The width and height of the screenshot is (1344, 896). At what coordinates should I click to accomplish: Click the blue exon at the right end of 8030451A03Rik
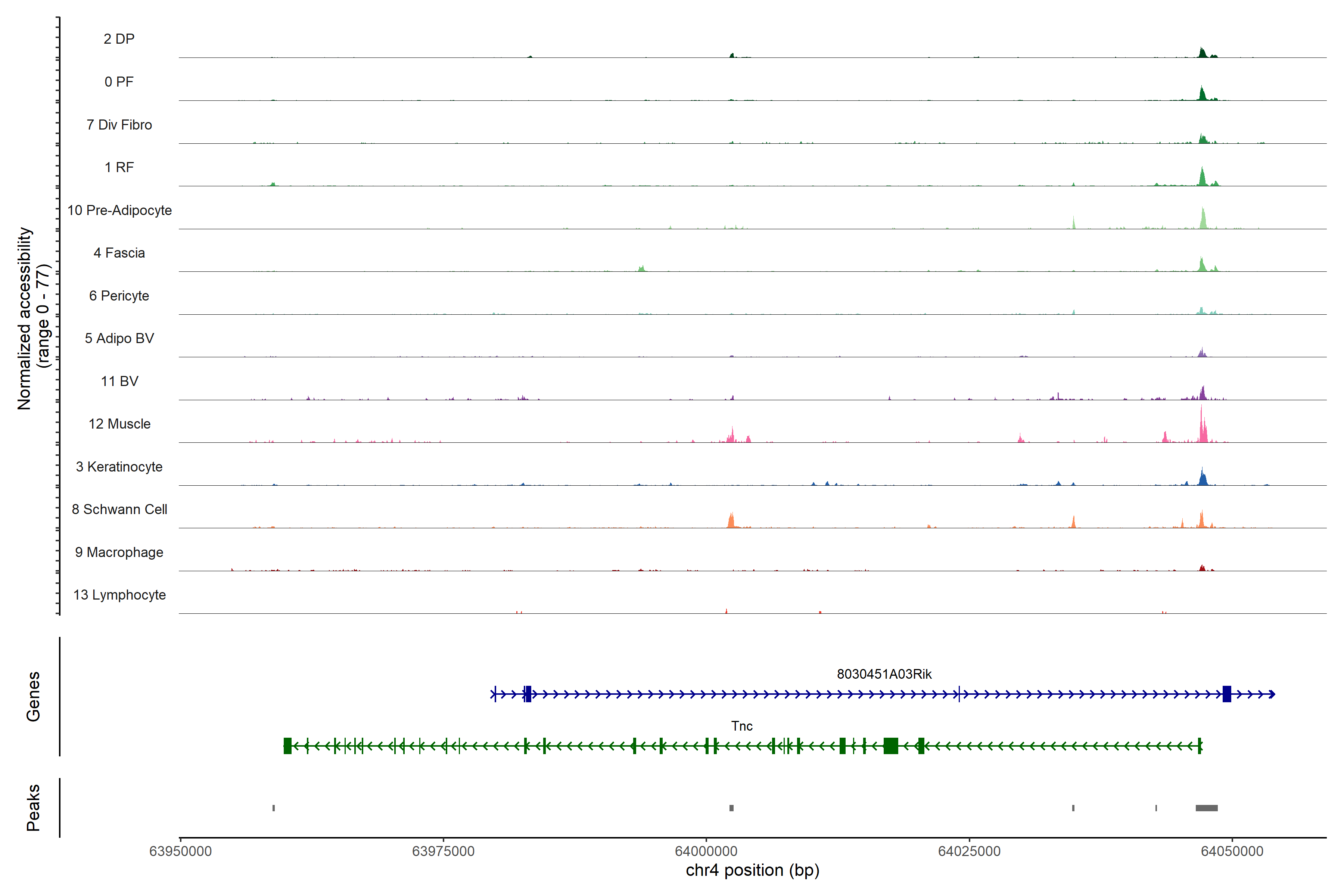click(1226, 694)
